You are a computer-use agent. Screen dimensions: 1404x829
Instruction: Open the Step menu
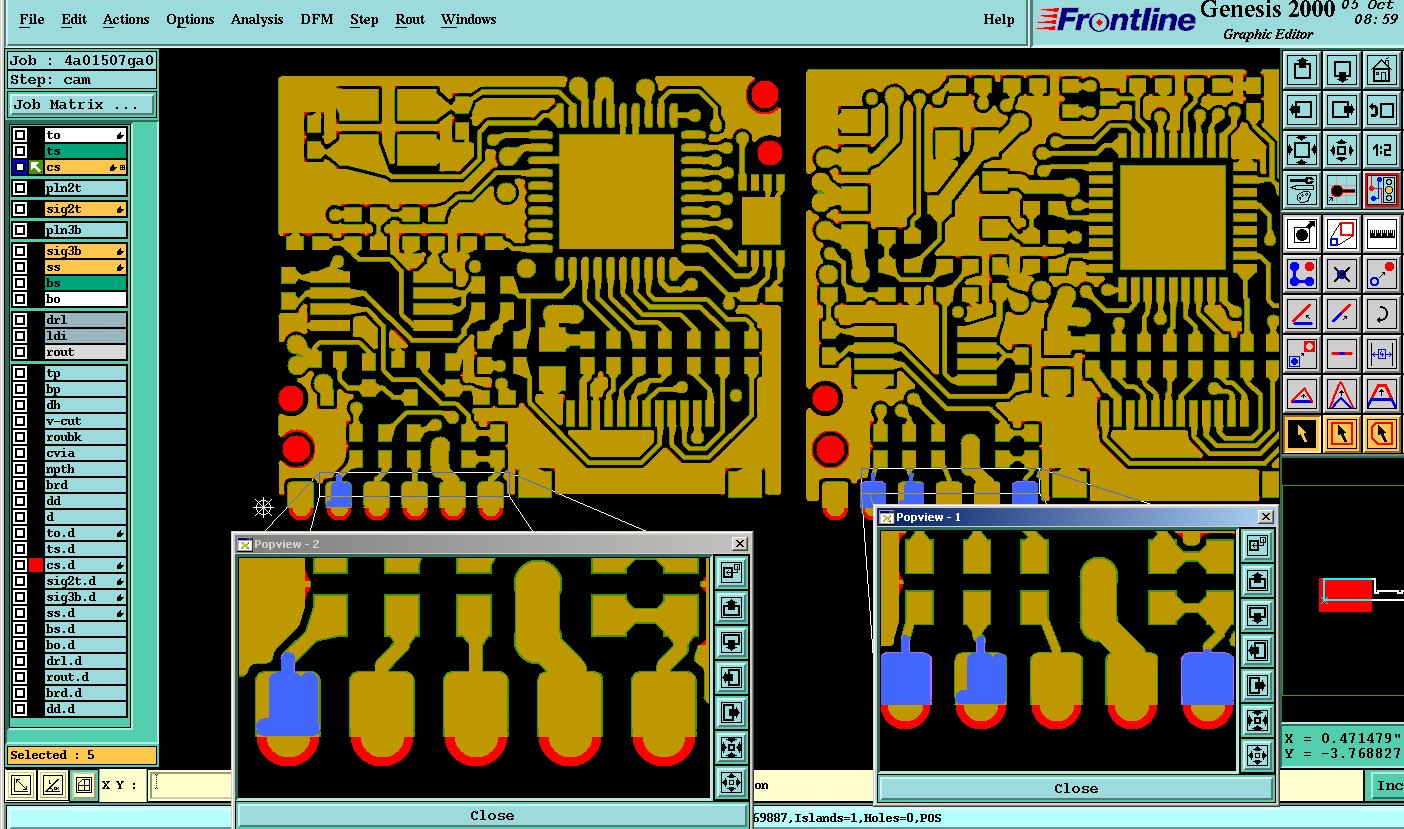point(364,19)
